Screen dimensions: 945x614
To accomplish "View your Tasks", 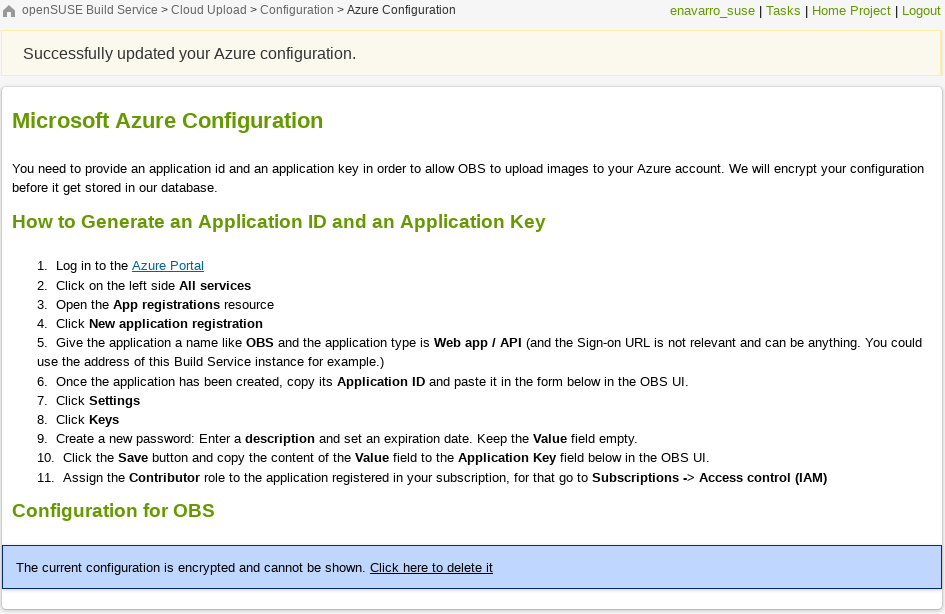I will [x=783, y=10].
